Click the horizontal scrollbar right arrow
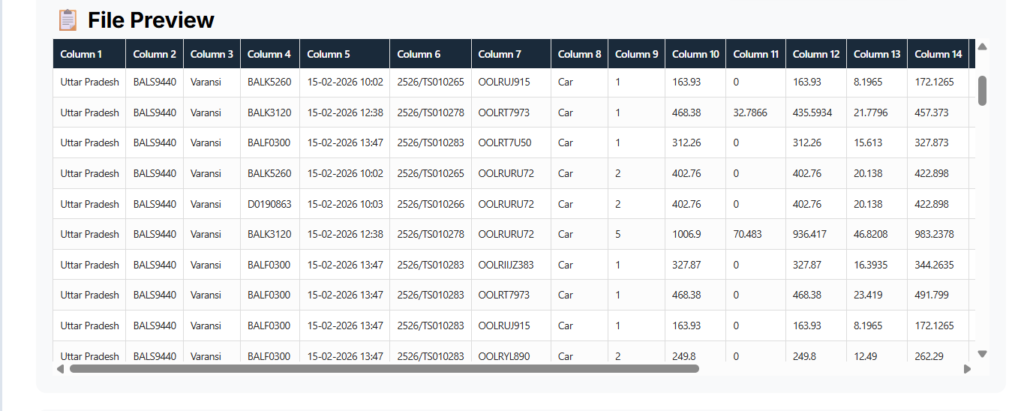 coord(967,369)
